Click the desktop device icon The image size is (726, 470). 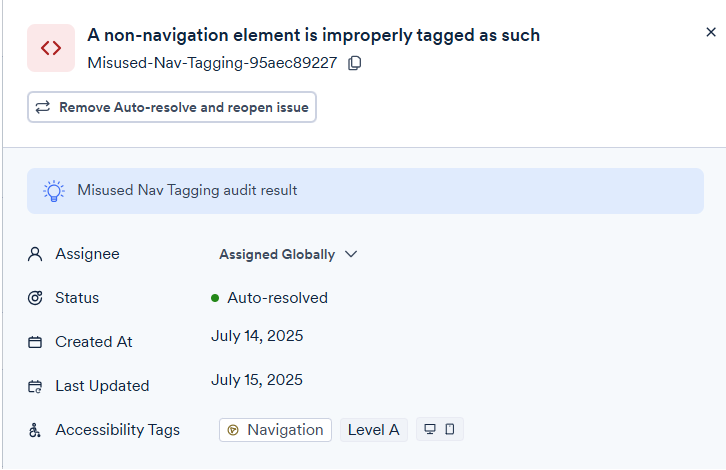pos(430,430)
